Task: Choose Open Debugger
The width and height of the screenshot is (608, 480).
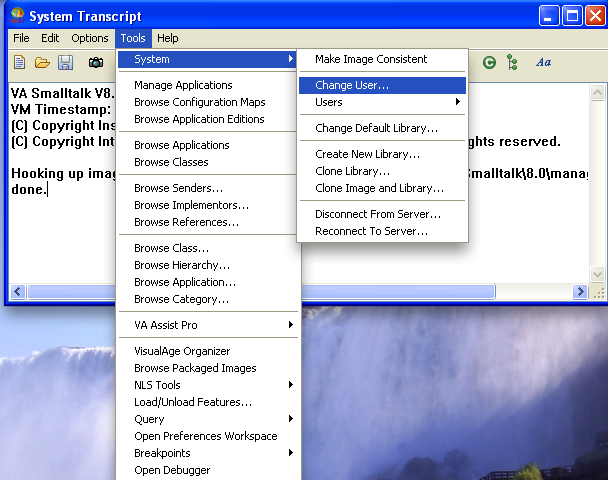Action: point(208,470)
